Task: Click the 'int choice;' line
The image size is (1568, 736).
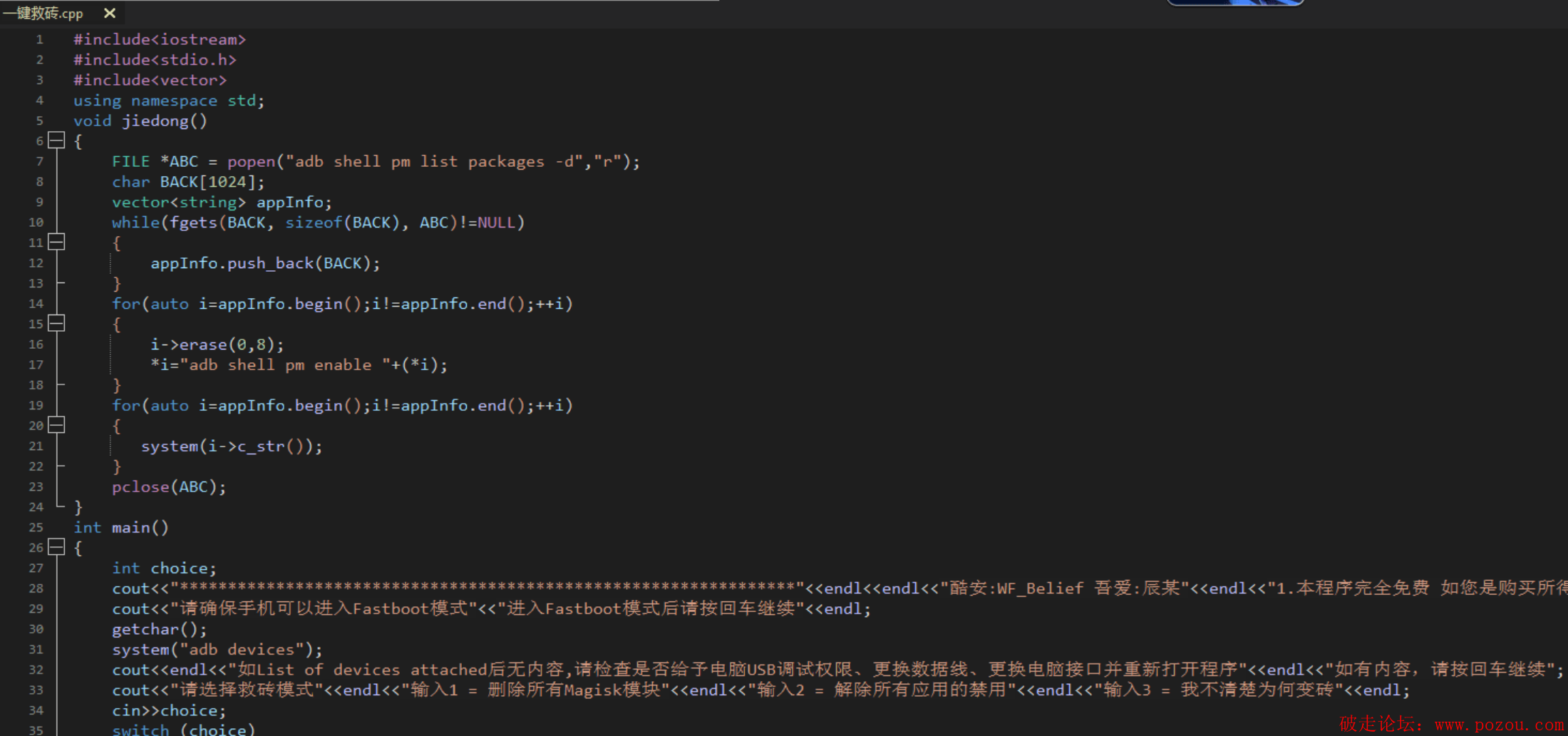Action: (164, 568)
